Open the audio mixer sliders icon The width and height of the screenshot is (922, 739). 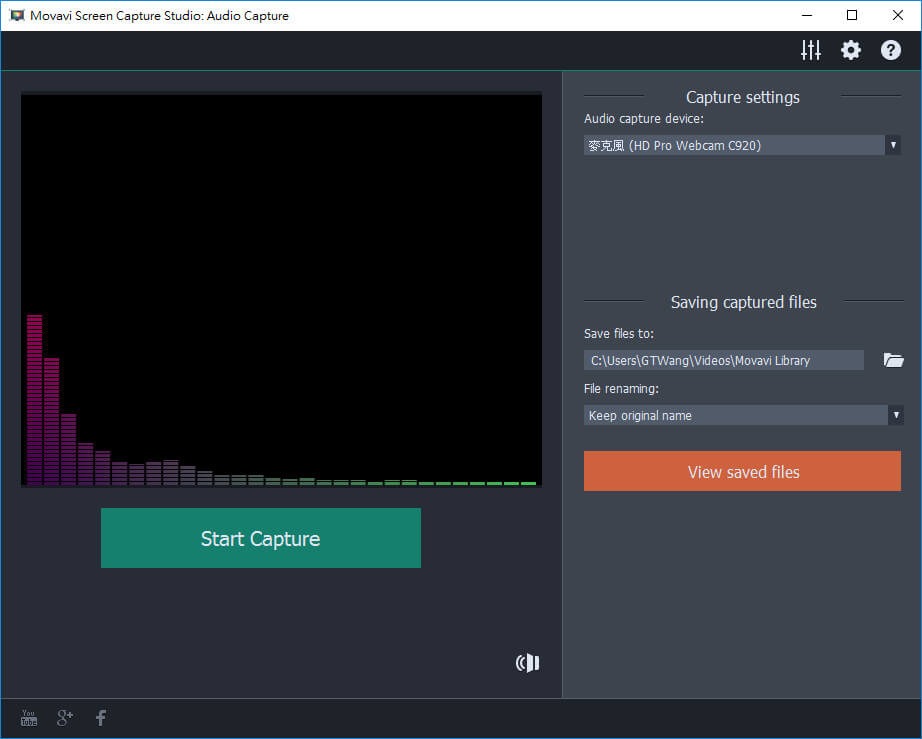pyautogui.click(x=811, y=50)
